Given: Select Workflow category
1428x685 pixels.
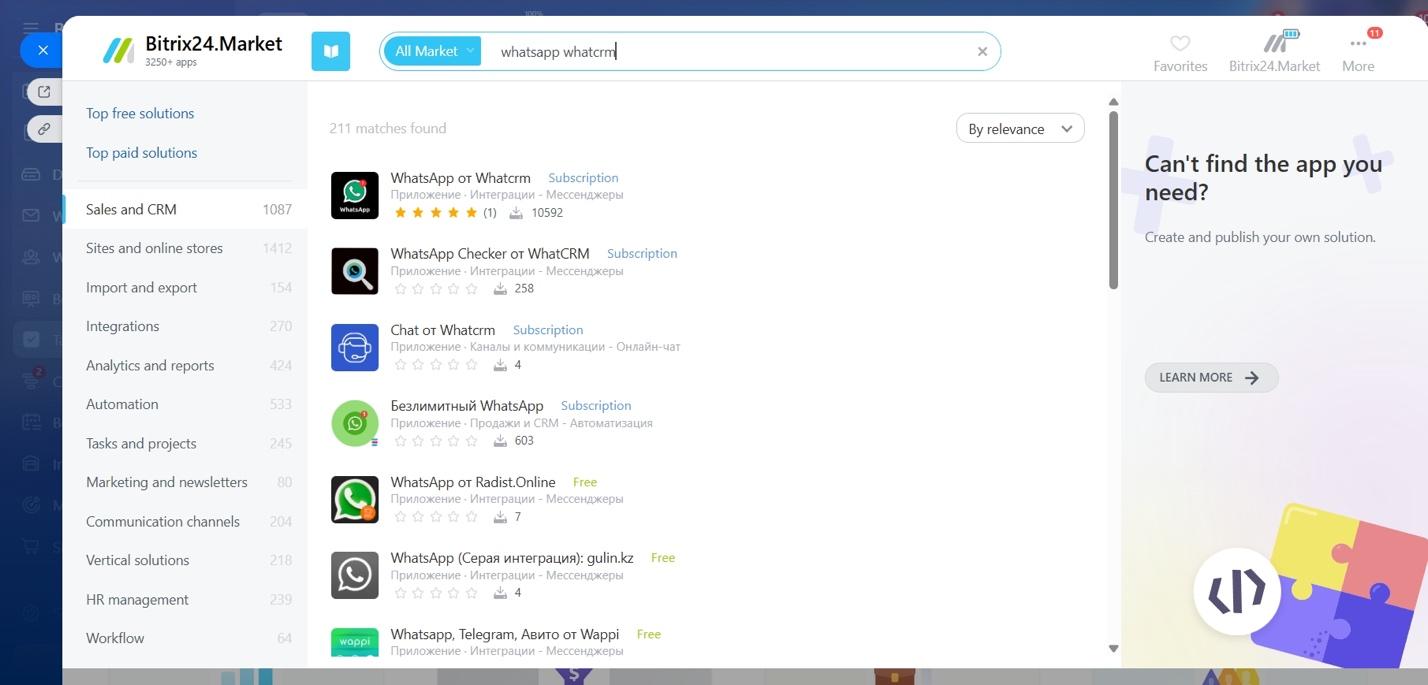Looking at the screenshot, I should pos(185,638).
